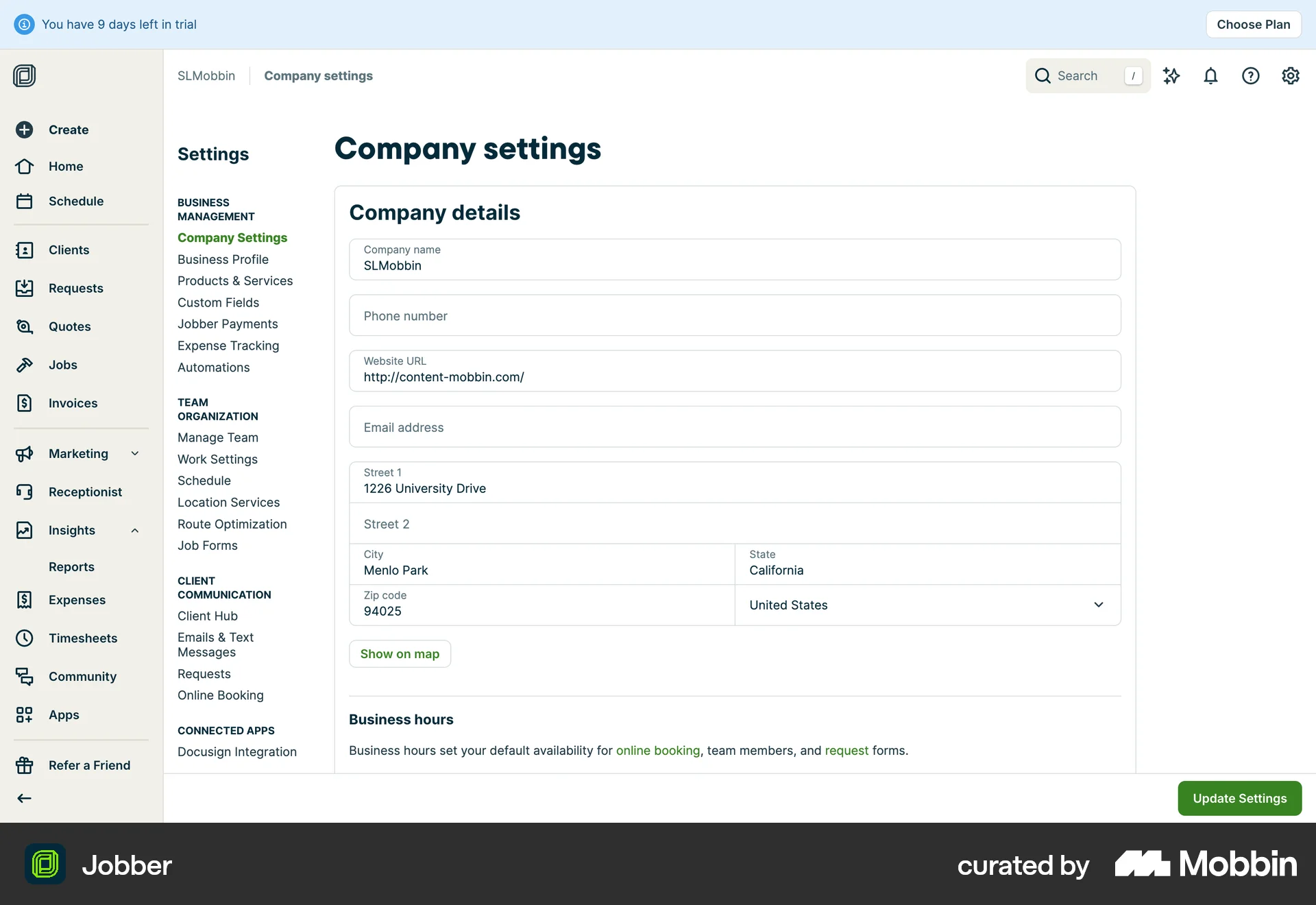Image resolution: width=1316 pixels, height=905 pixels.
Task: Open Jobber AI with the sparkle icon
Action: click(x=1171, y=75)
